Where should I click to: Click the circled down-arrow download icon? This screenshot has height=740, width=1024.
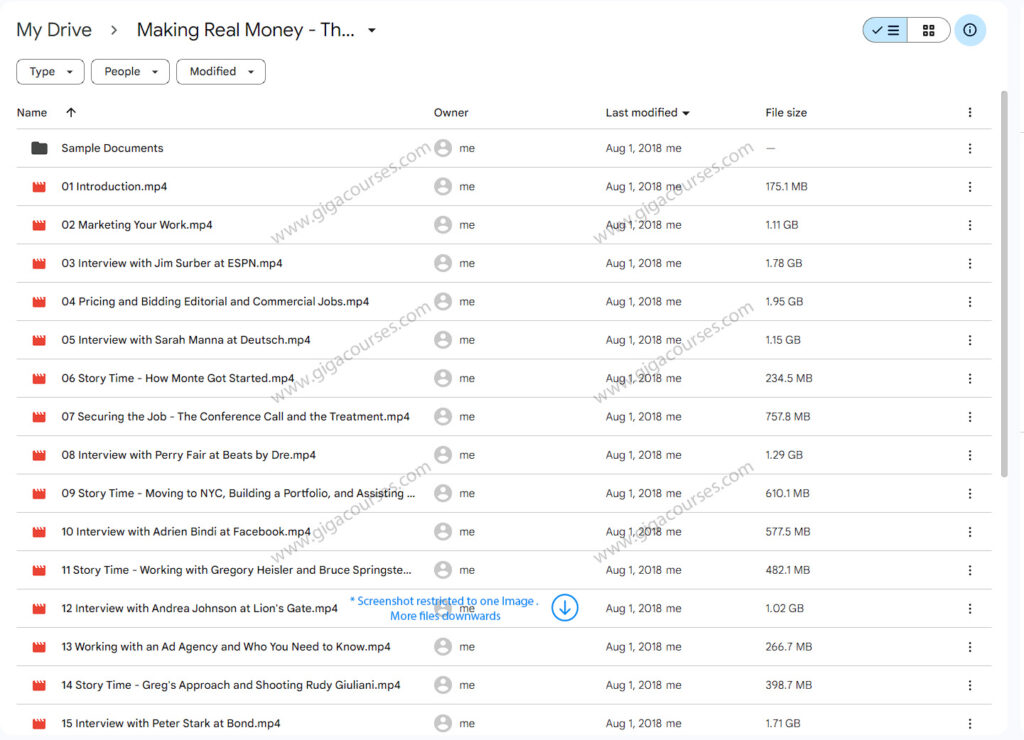pyautogui.click(x=565, y=607)
